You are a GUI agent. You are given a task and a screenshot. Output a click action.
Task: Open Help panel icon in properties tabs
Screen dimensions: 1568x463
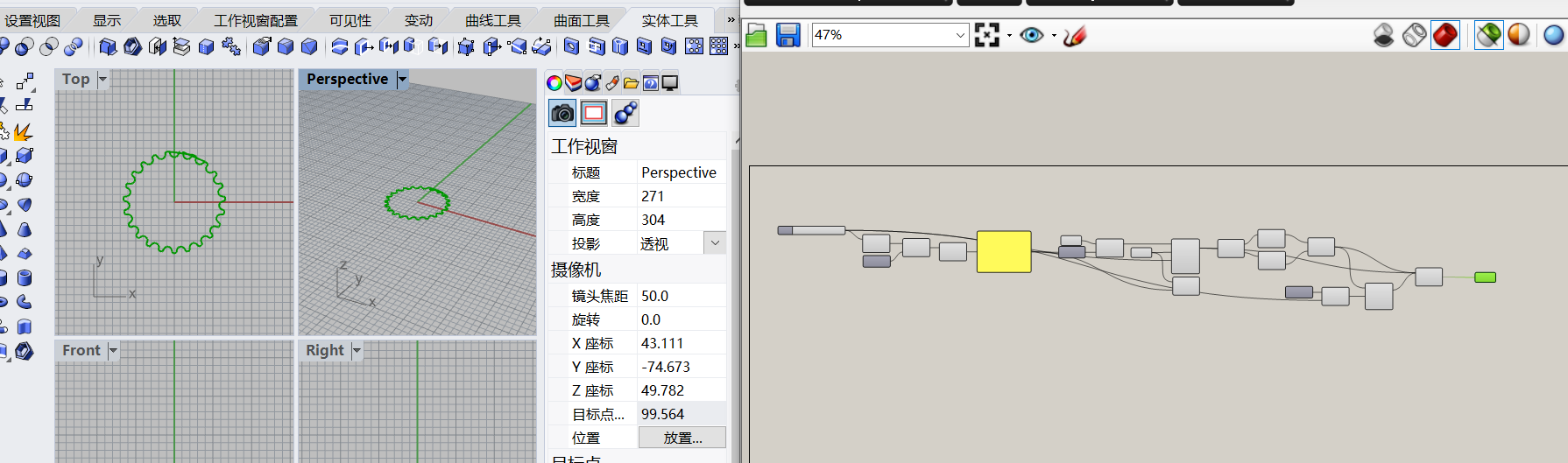(x=651, y=83)
